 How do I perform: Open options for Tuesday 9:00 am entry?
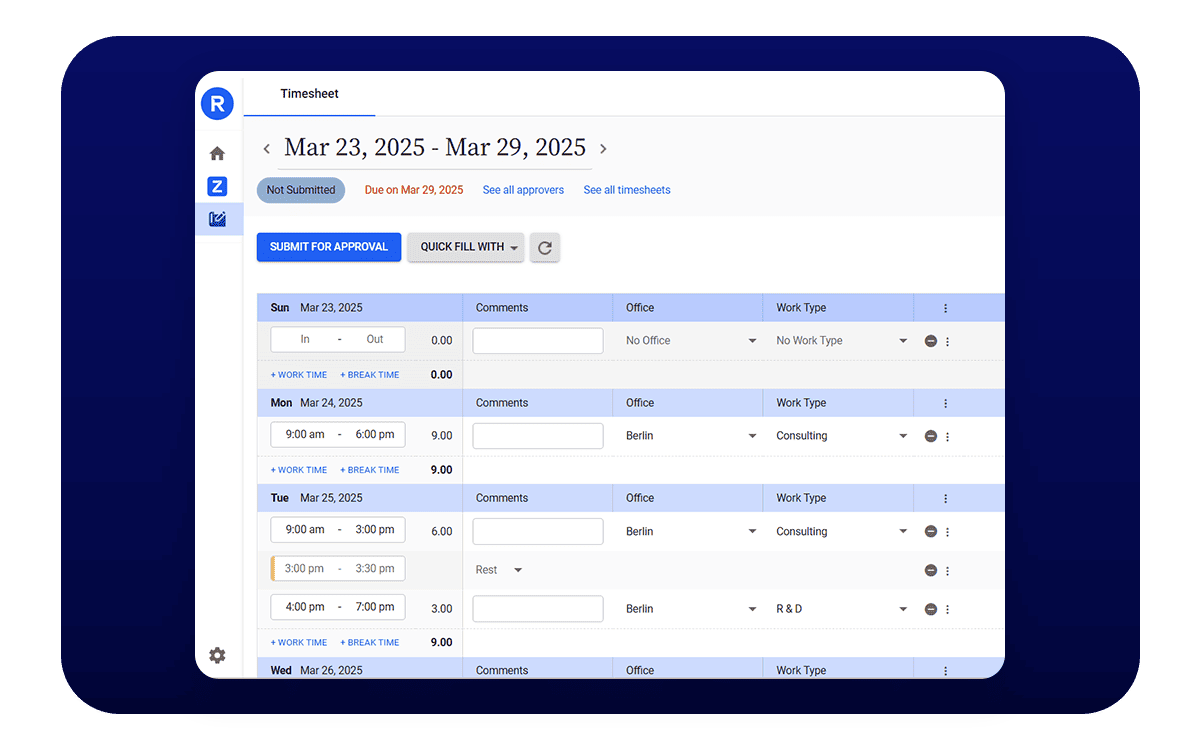(x=948, y=532)
